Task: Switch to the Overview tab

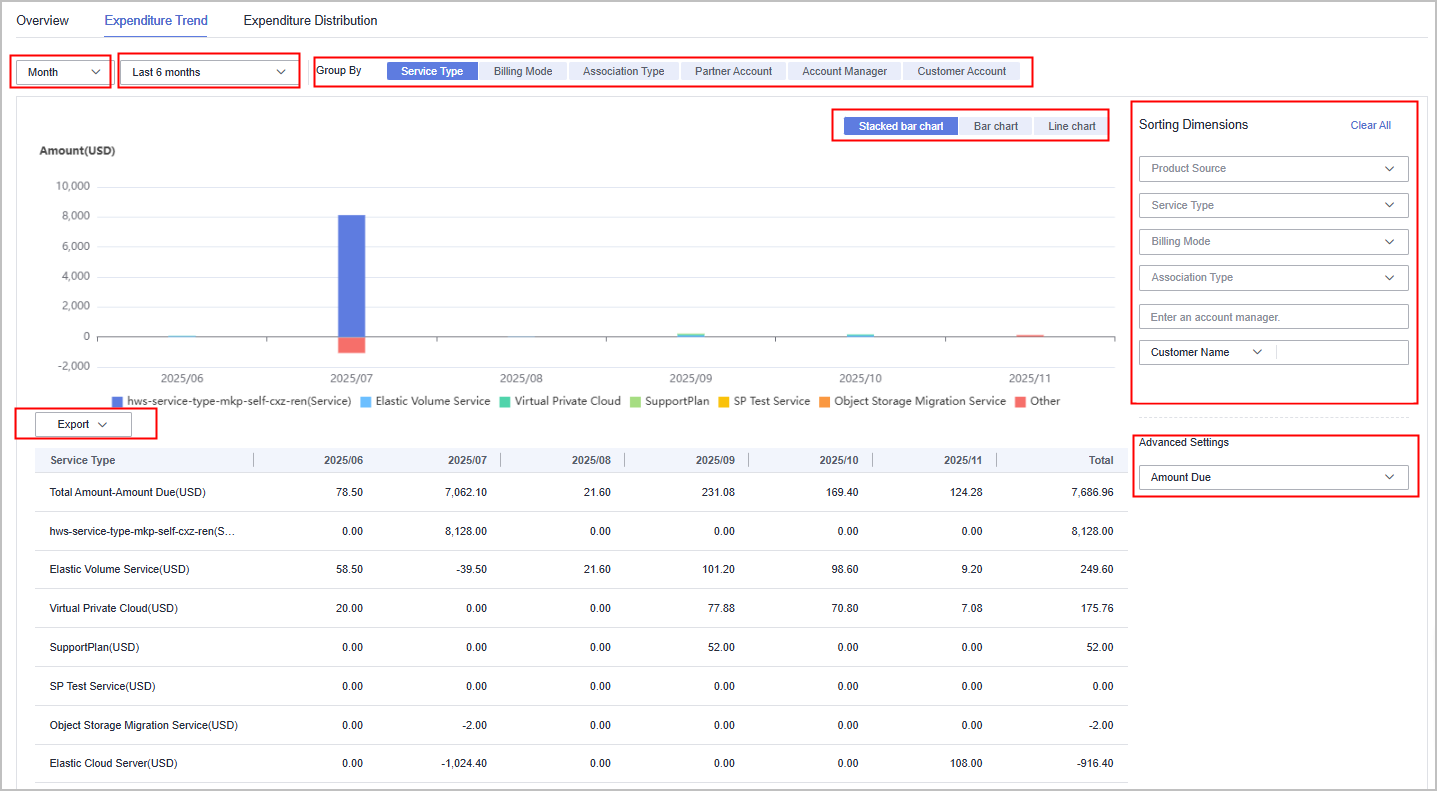Action: (42, 20)
